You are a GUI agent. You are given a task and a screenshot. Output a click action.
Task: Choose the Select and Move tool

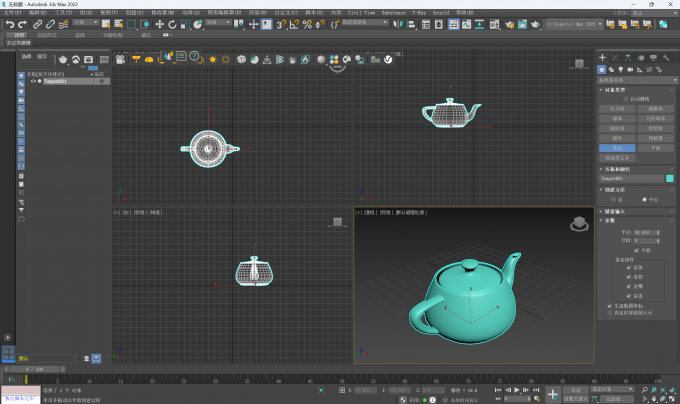(x=160, y=24)
